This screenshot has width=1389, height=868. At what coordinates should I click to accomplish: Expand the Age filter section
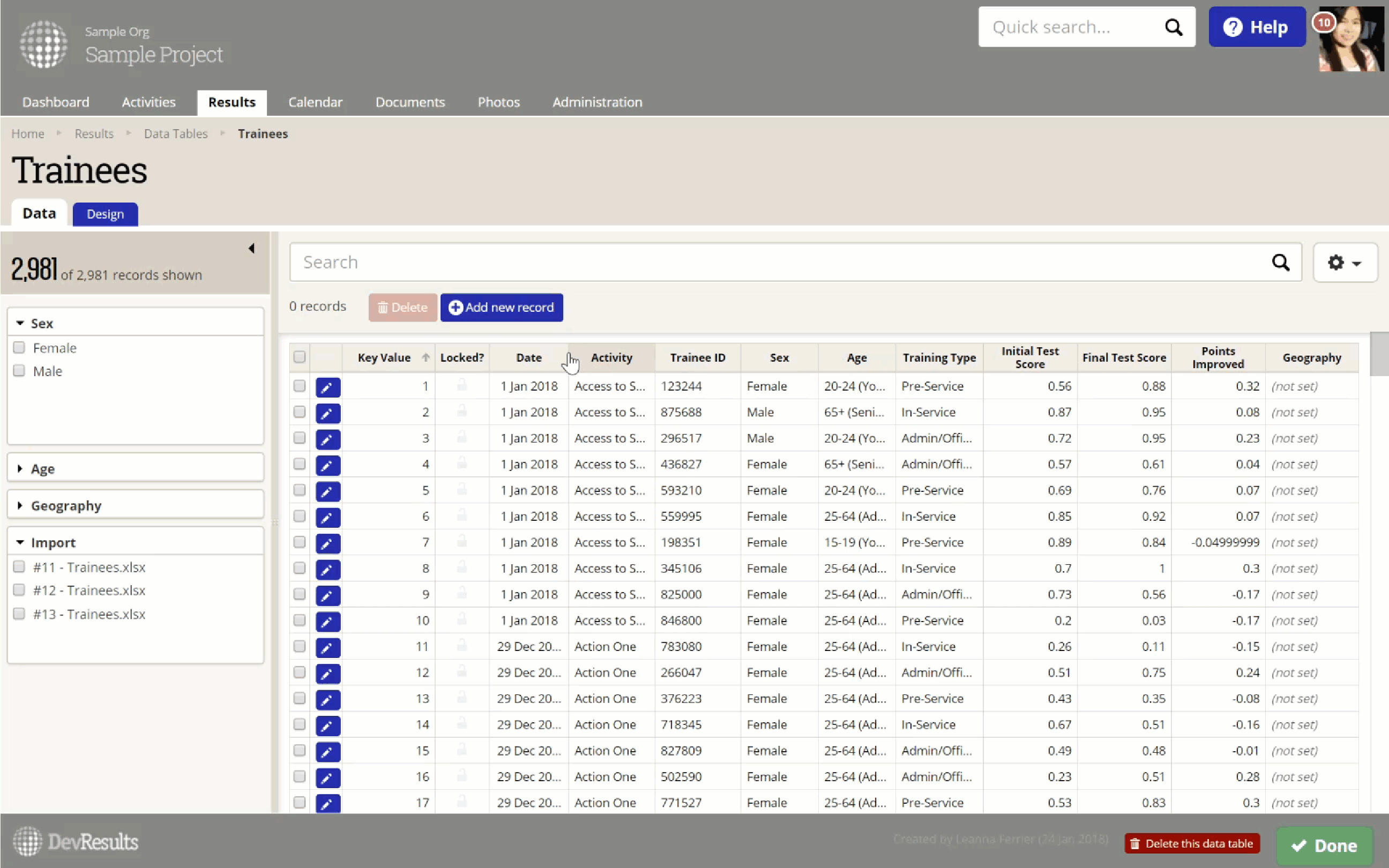[x=42, y=468]
